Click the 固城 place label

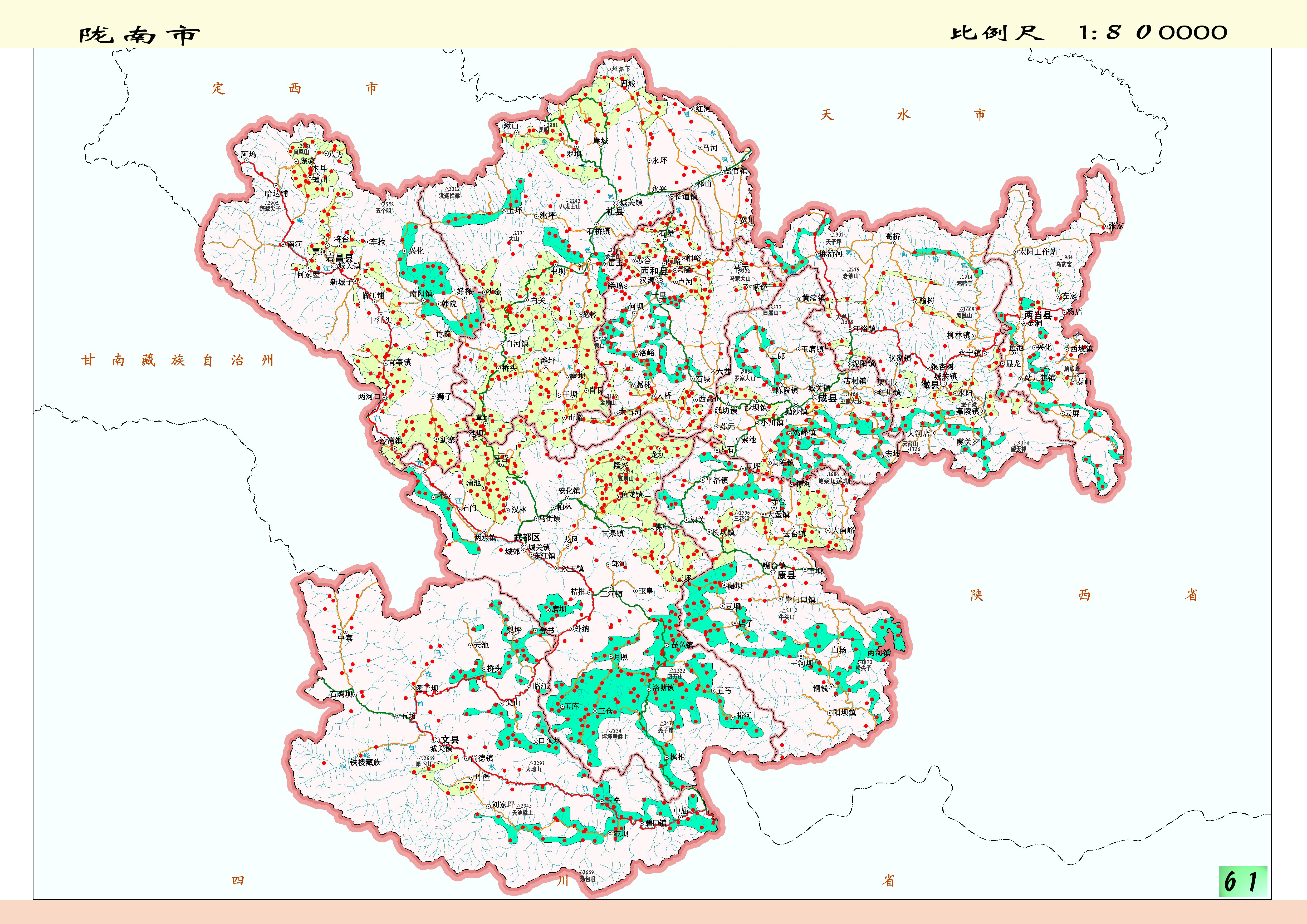[x=627, y=84]
